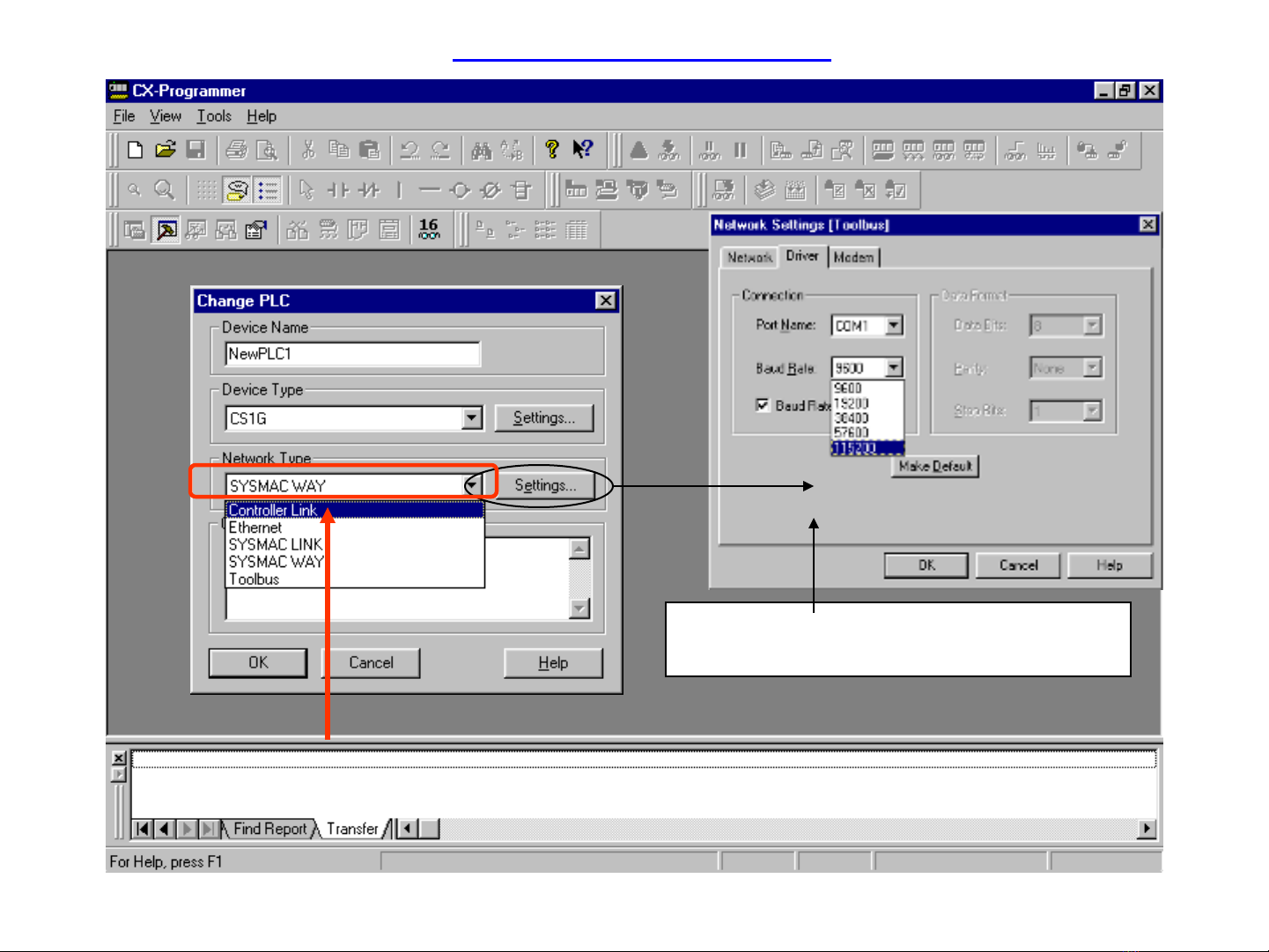Open the Network Type dropdown arrow

tap(473, 485)
